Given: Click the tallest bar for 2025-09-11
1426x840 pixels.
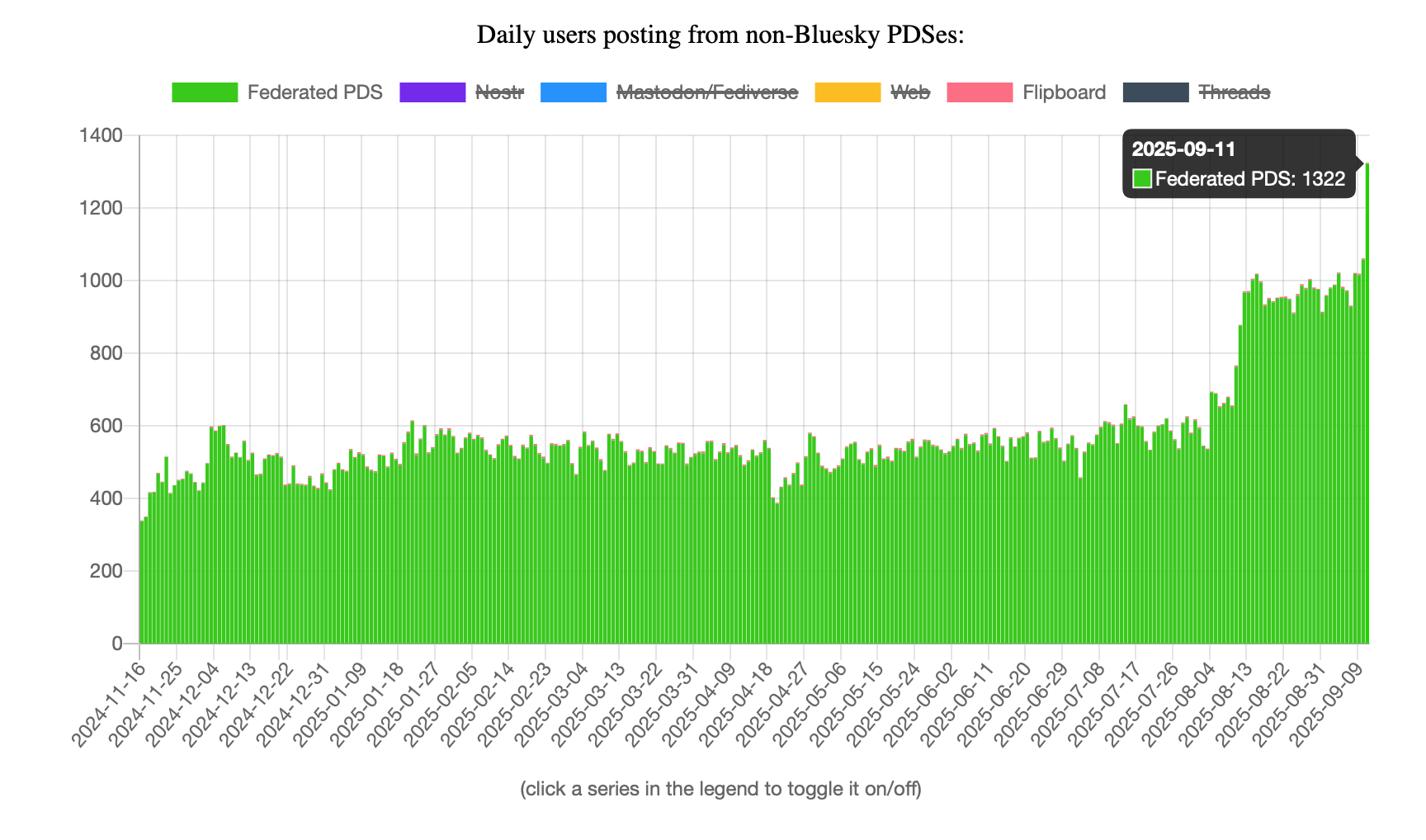Looking at the screenshot, I should [1367, 413].
